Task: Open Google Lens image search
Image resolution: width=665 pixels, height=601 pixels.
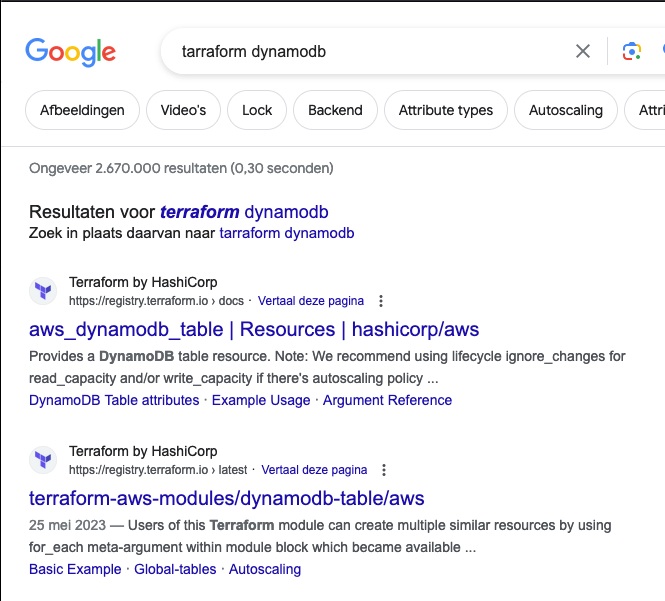Action: point(631,51)
